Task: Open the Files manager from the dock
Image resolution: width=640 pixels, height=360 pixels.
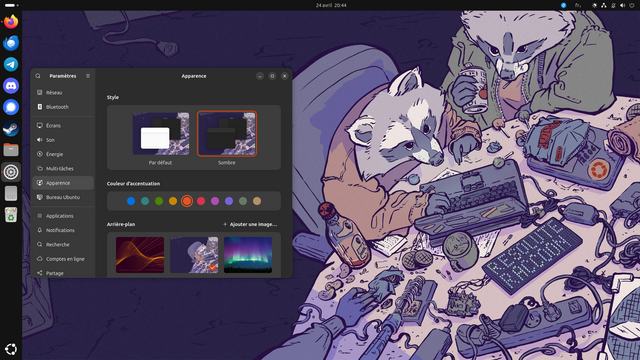Action: (11, 150)
